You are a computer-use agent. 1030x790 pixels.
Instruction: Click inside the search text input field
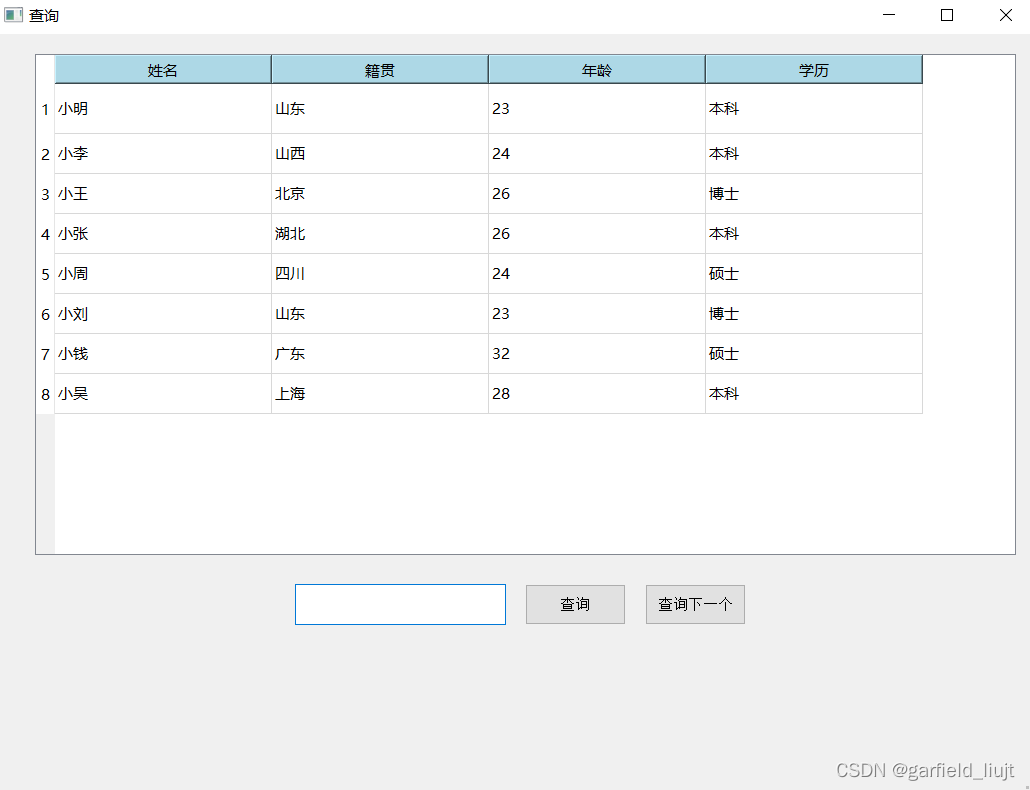coord(400,604)
